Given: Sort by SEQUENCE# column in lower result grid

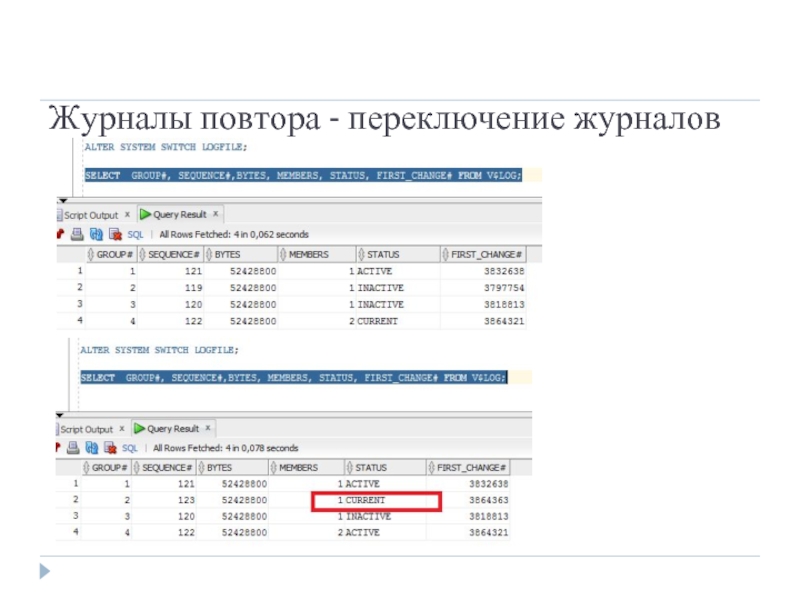Looking at the screenshot, I should (164, 467).
